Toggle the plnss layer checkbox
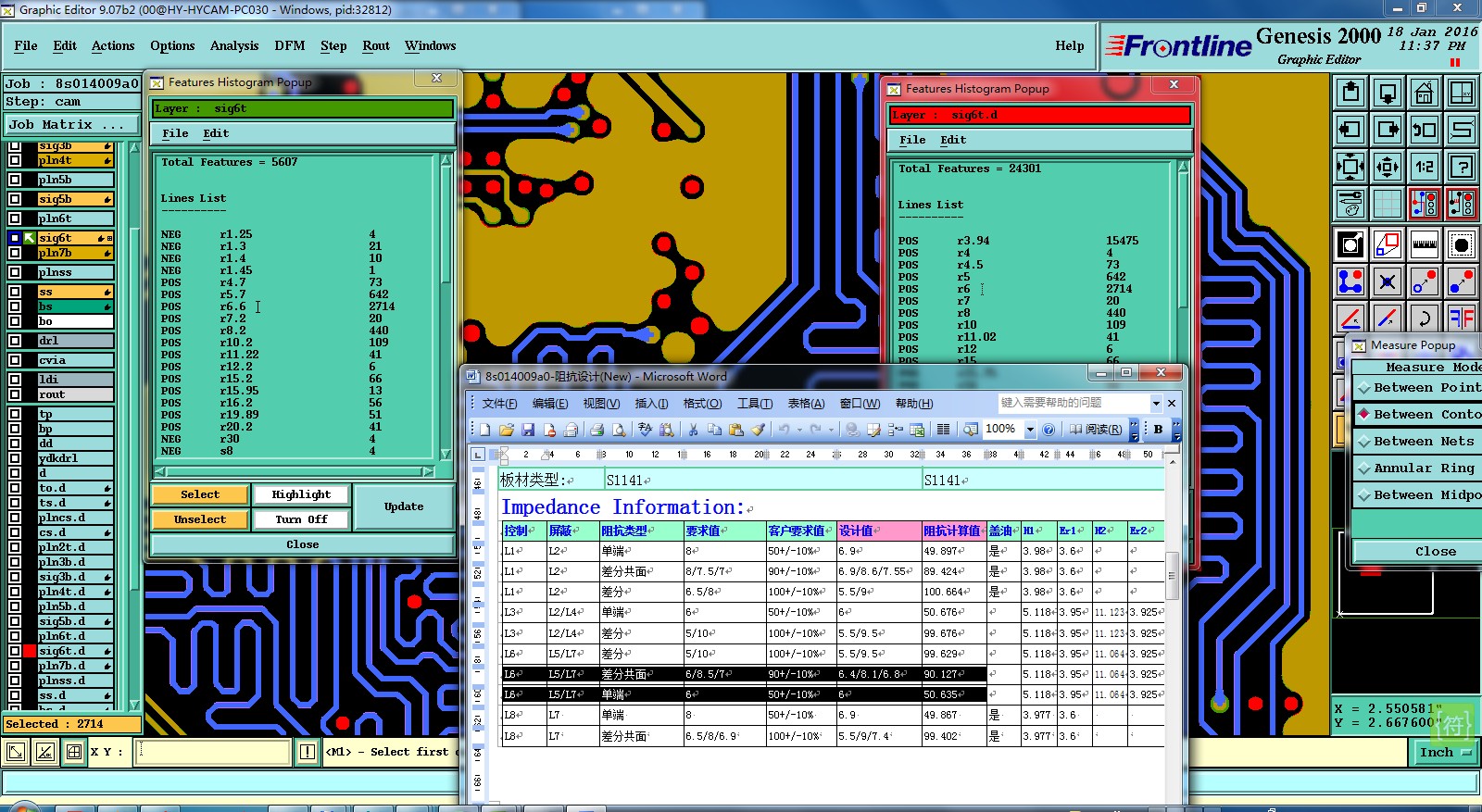Viewport: 1482px width, 812px height. coord(15,272)
